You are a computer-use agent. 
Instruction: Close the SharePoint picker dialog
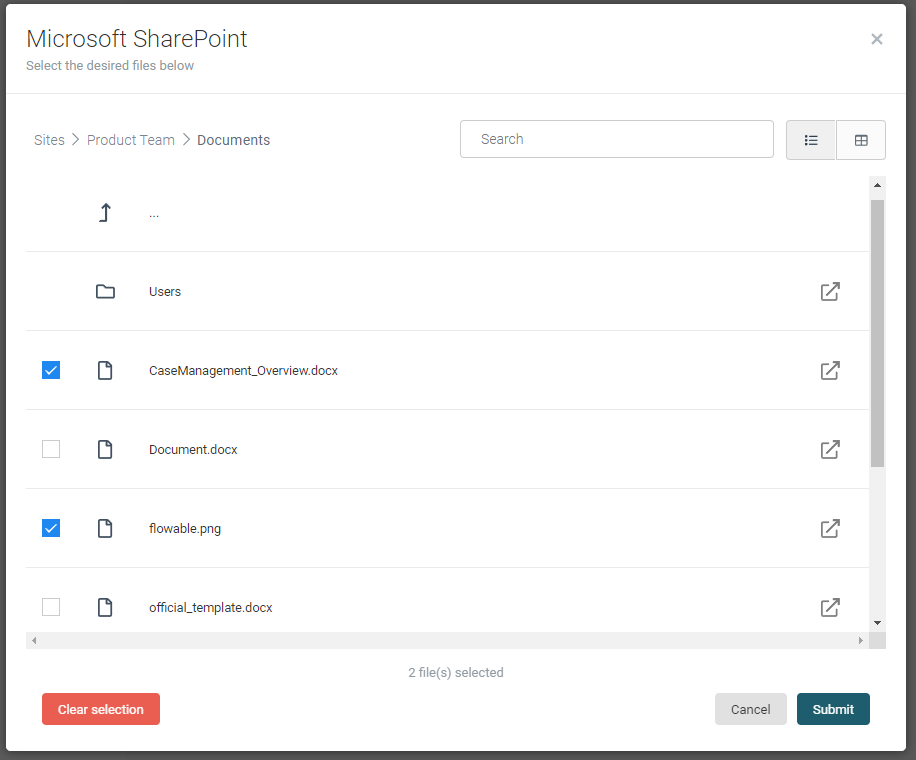click(x=877, y=39)
